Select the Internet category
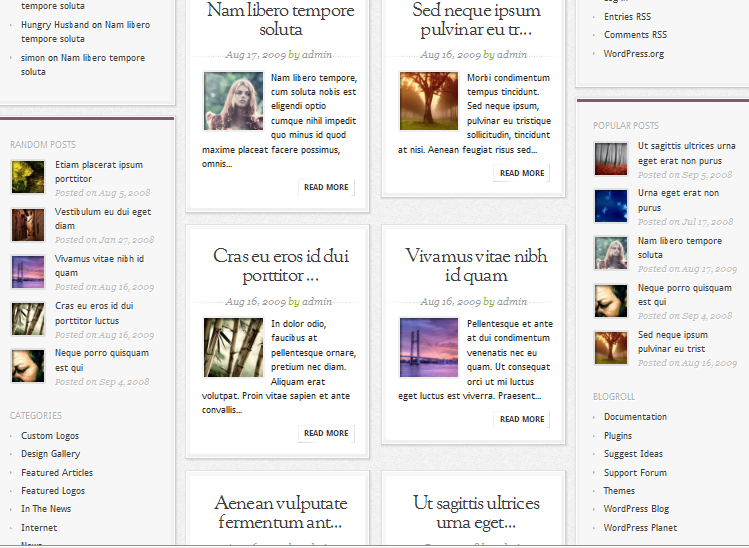 click(39, 527)
